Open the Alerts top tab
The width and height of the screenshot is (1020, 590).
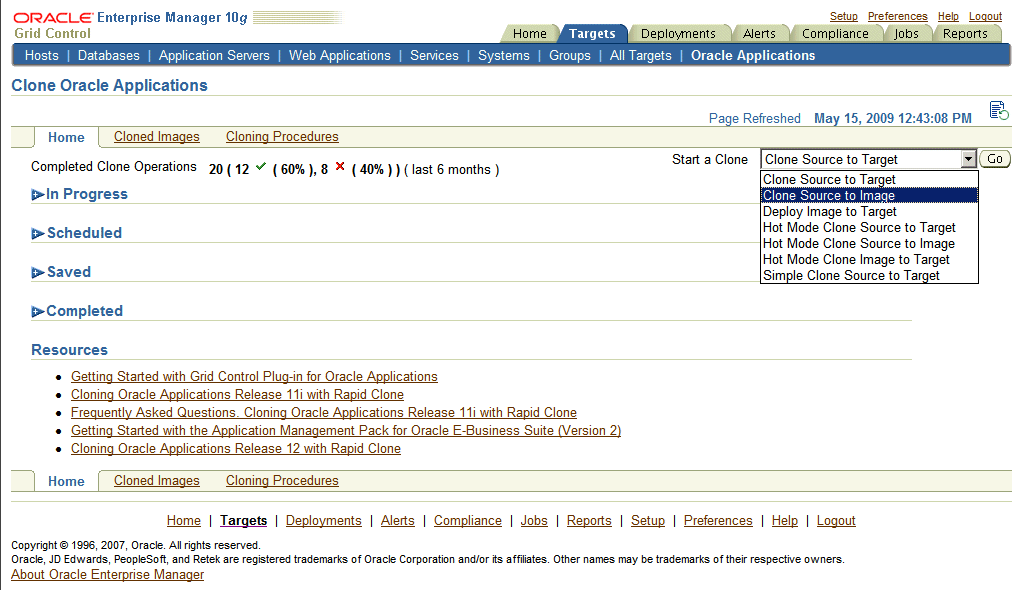(759, 34)
